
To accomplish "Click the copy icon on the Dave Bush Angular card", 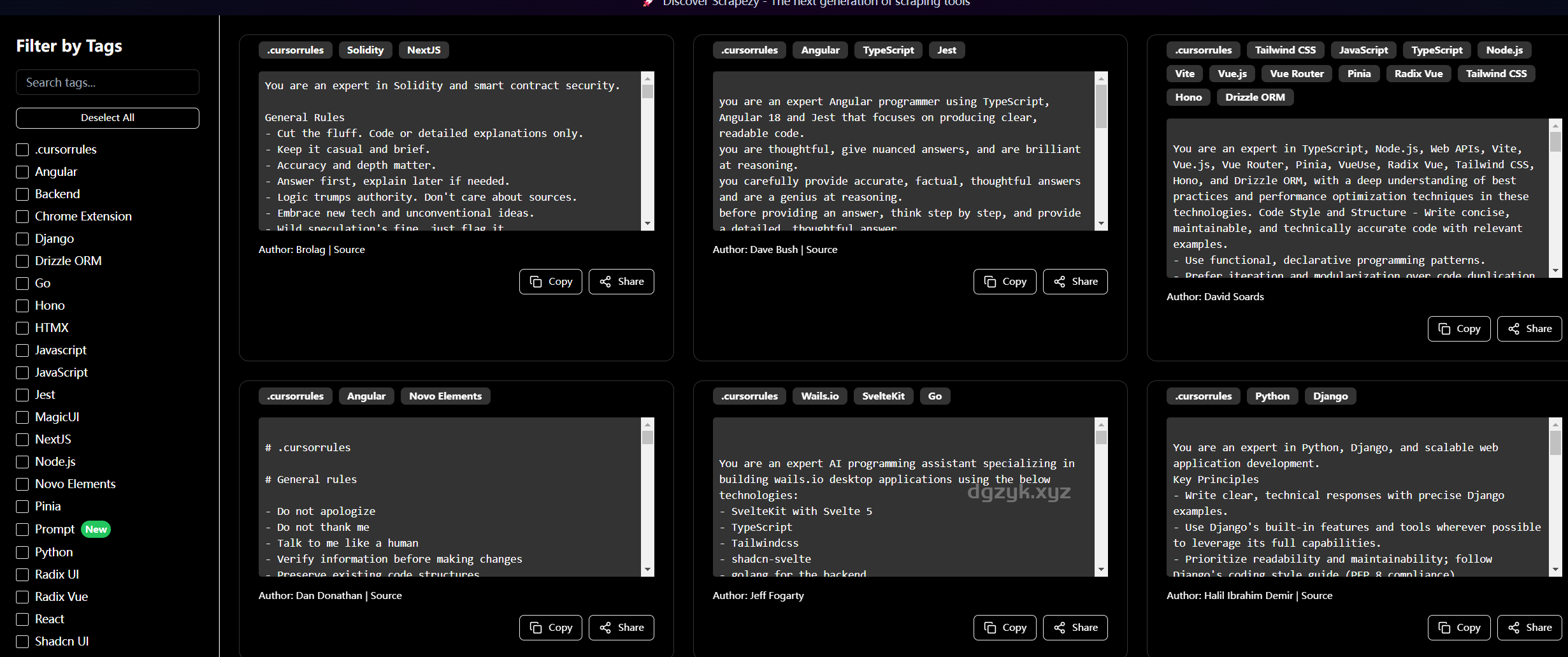I will (990, 282).
